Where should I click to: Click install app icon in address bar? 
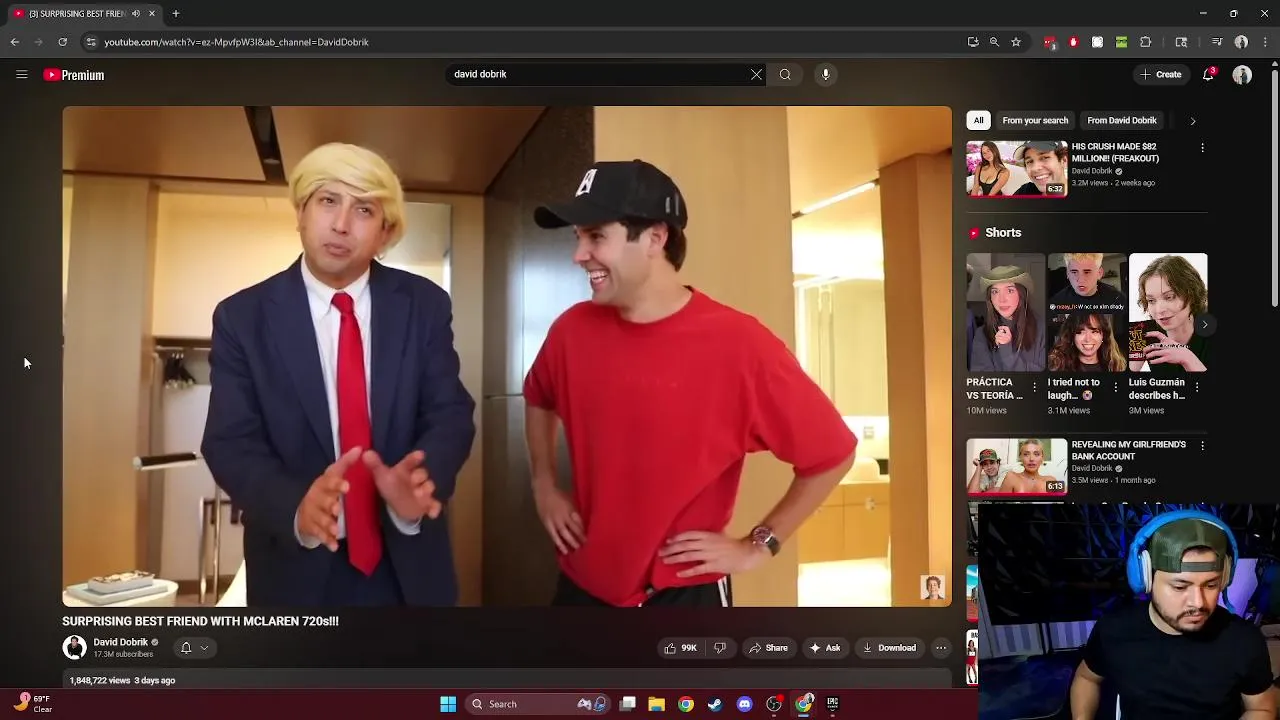[973, 42]
